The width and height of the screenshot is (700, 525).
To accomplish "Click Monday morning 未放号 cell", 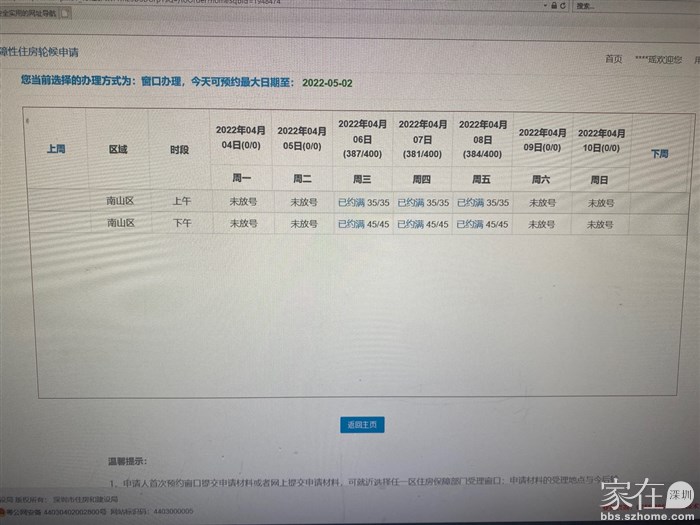I will tap(243, 201).
